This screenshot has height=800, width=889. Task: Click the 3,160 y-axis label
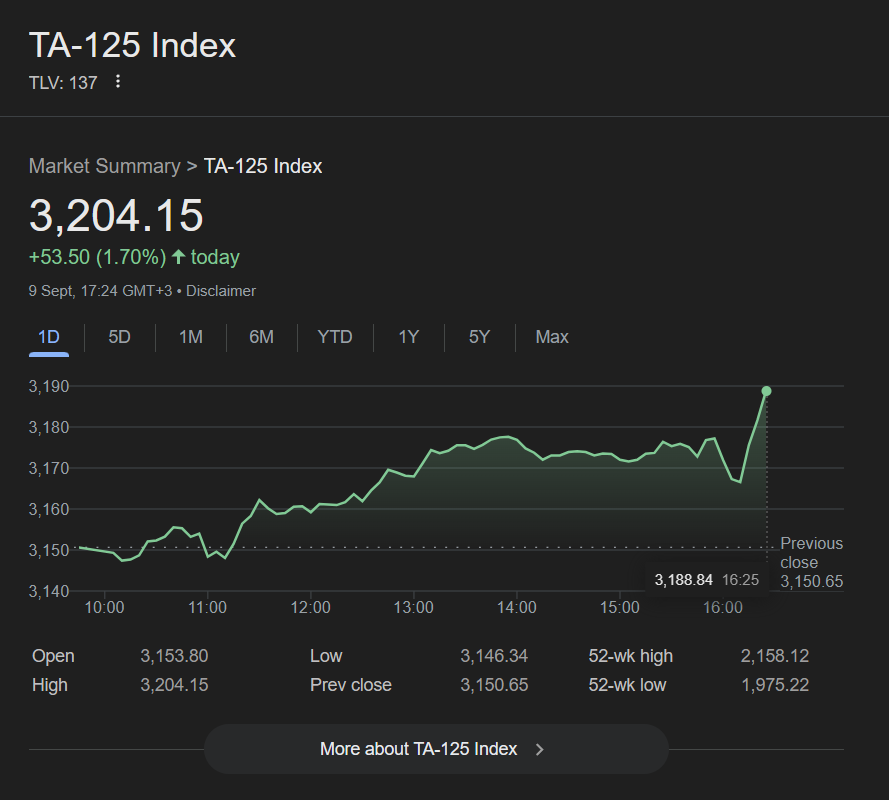tap(49, 509)
